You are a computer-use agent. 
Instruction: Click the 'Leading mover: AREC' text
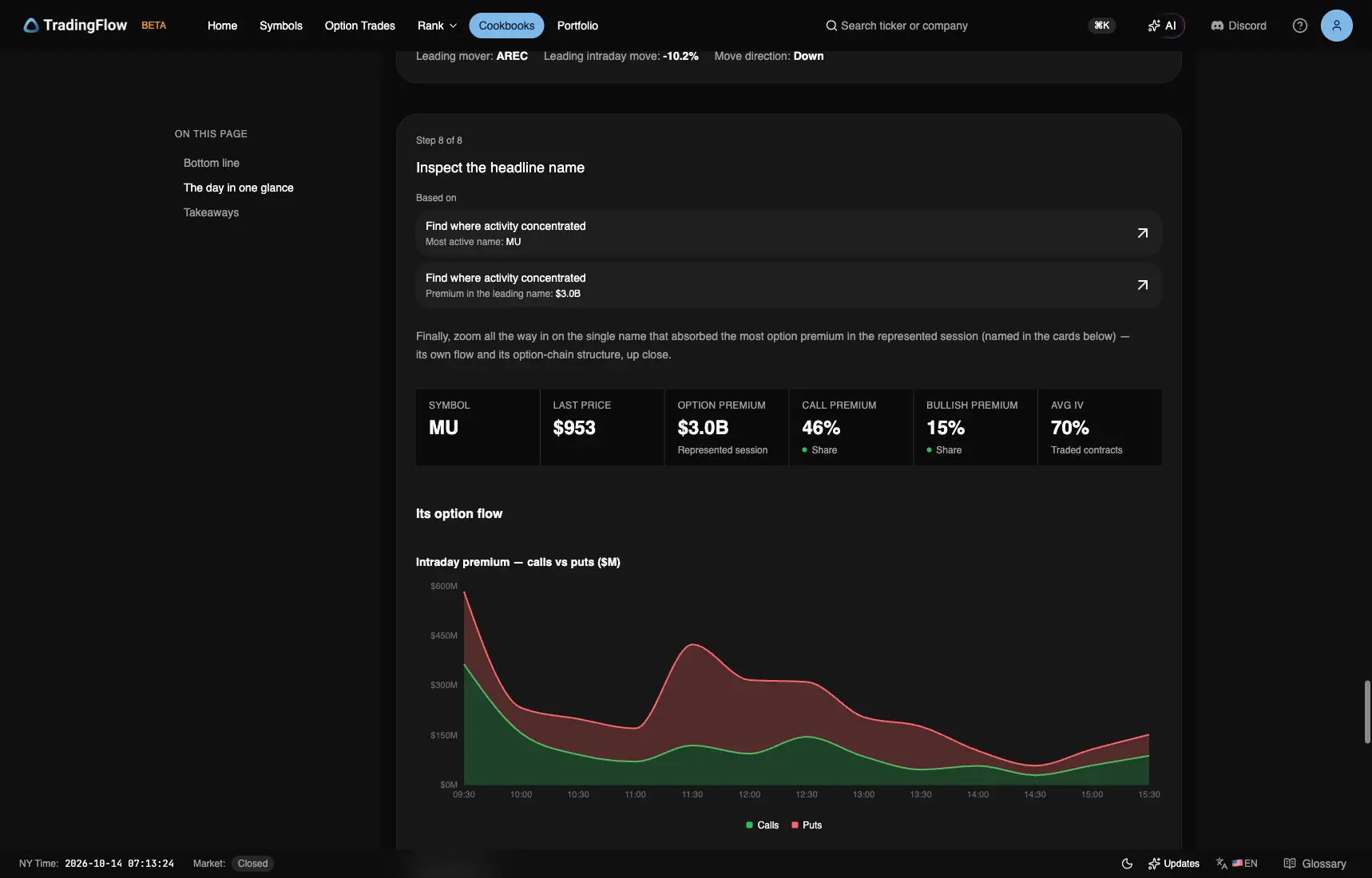click(x=472, y=56)
